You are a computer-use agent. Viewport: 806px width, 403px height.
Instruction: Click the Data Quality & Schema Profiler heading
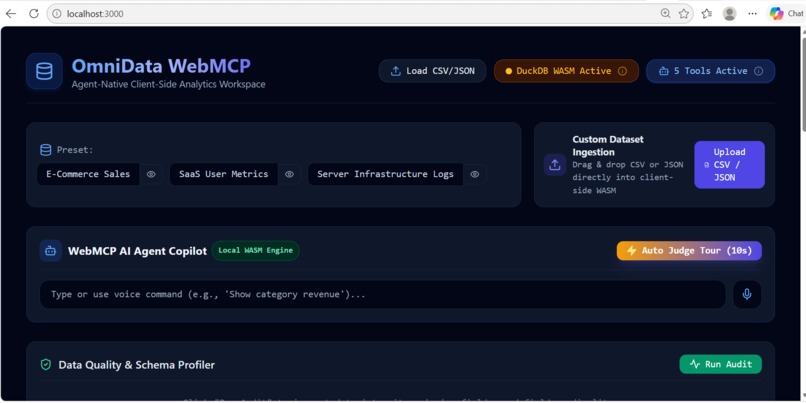click(x=137, y=365)
